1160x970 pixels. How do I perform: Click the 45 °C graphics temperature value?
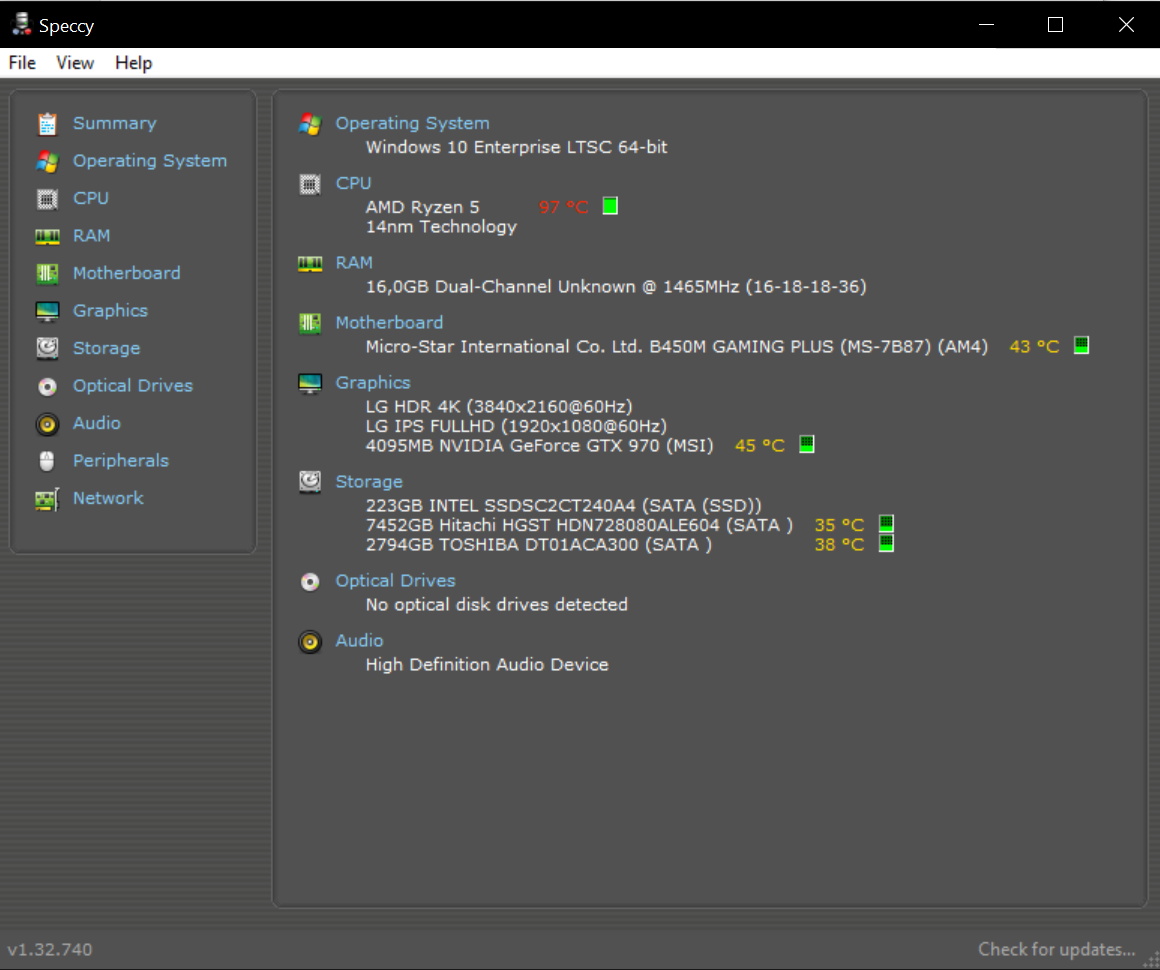(x=760, y=446)
